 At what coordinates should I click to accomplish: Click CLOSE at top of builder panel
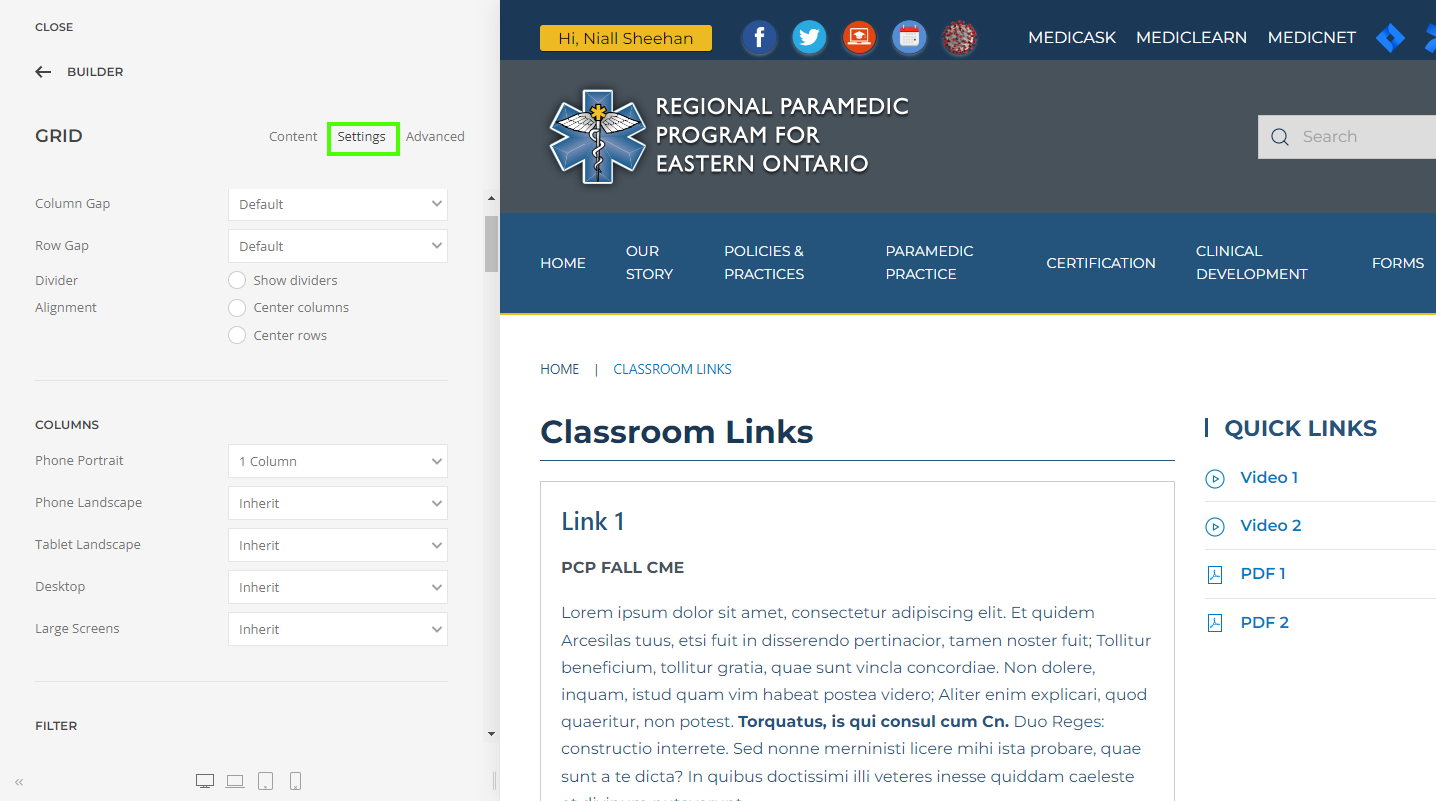click(x=54, y=27)
